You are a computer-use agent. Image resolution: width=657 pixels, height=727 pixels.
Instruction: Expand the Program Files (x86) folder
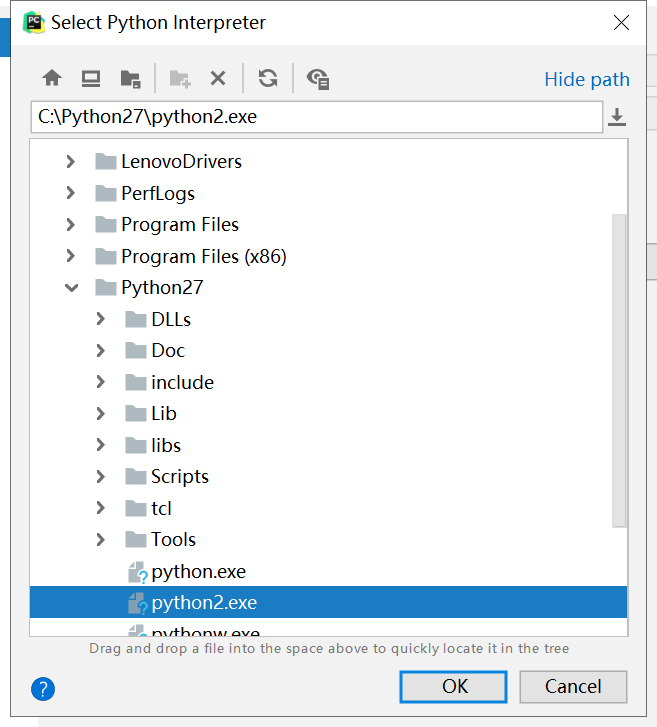point(70,256)
